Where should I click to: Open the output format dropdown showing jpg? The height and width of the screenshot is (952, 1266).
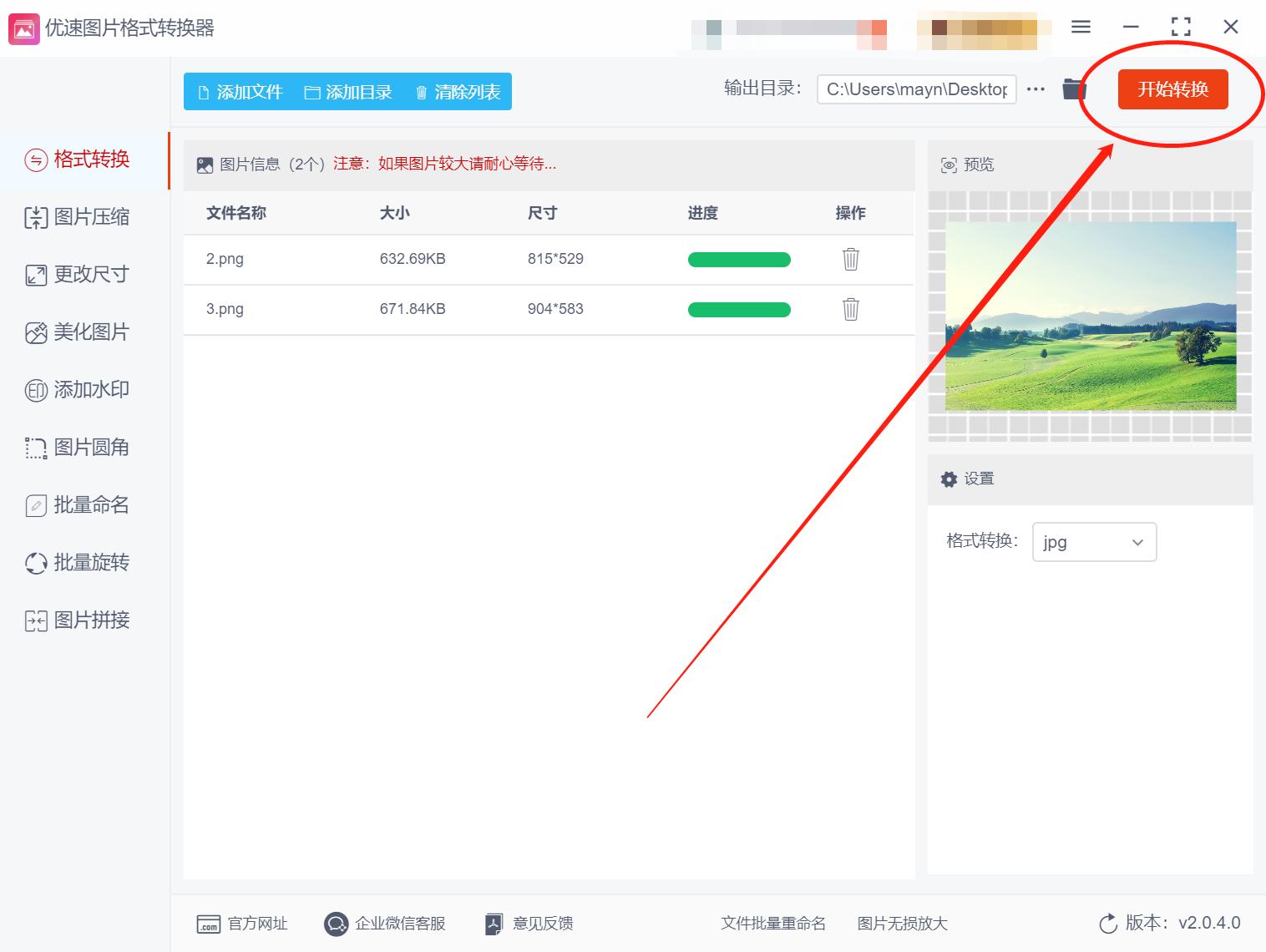click(1094, 542)
